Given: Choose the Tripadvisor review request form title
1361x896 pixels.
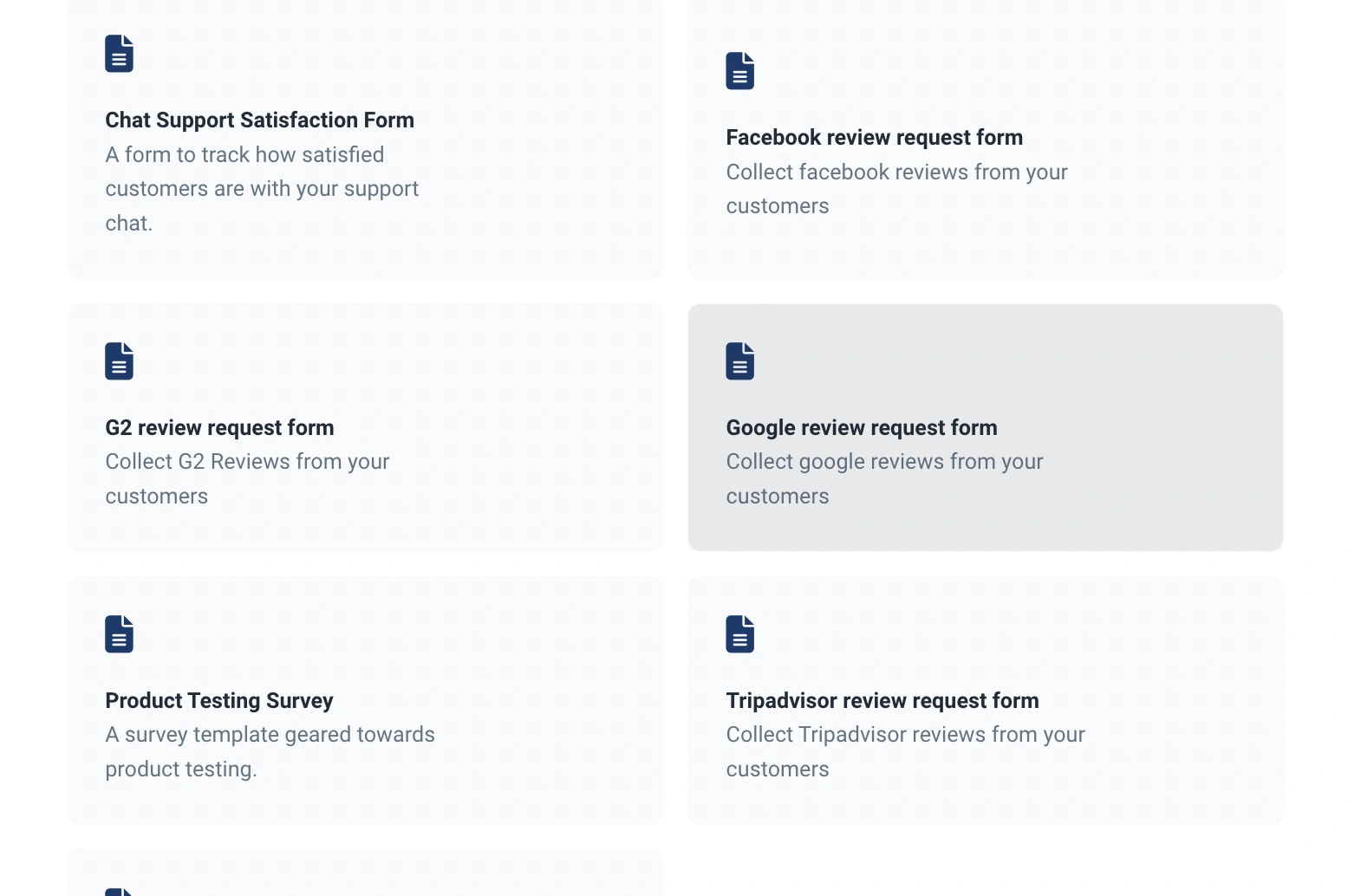Looking at the screenshot, I should (882, 700).
